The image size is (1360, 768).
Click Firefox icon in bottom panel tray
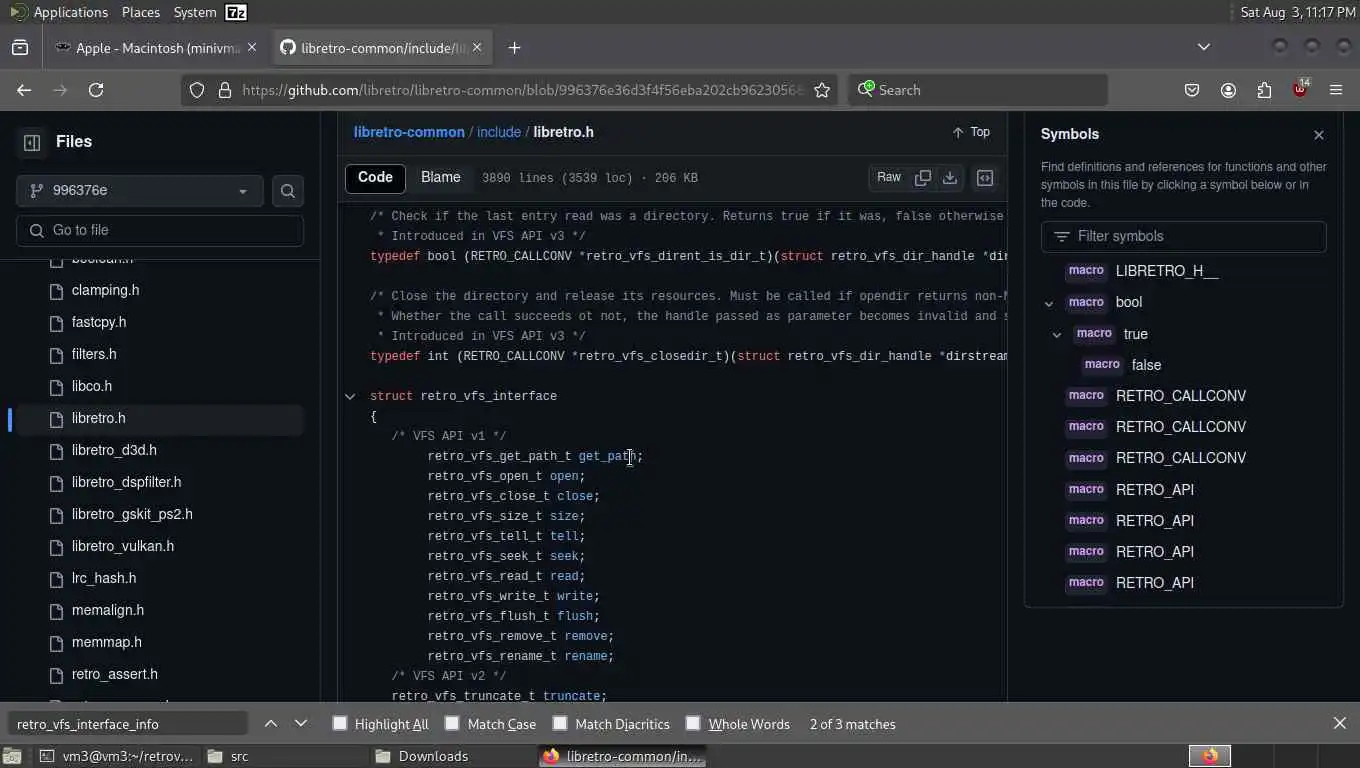1210,756
